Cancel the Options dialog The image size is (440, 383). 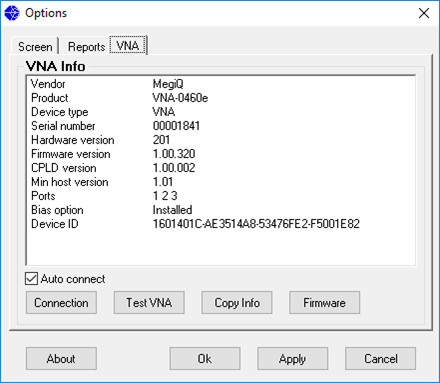[x=380, y=359]
